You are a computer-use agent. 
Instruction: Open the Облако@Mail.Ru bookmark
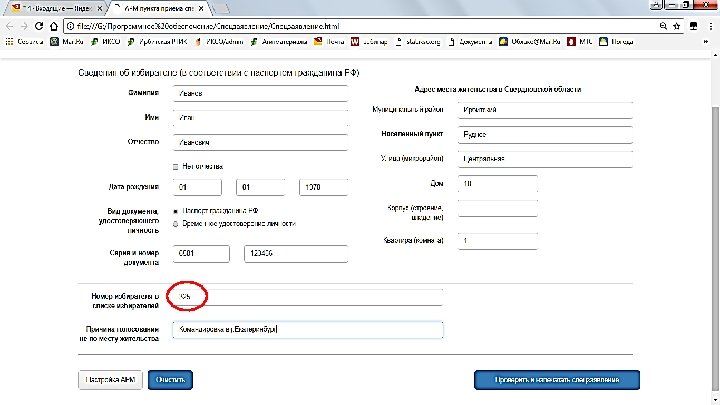[x=530, y=42]
